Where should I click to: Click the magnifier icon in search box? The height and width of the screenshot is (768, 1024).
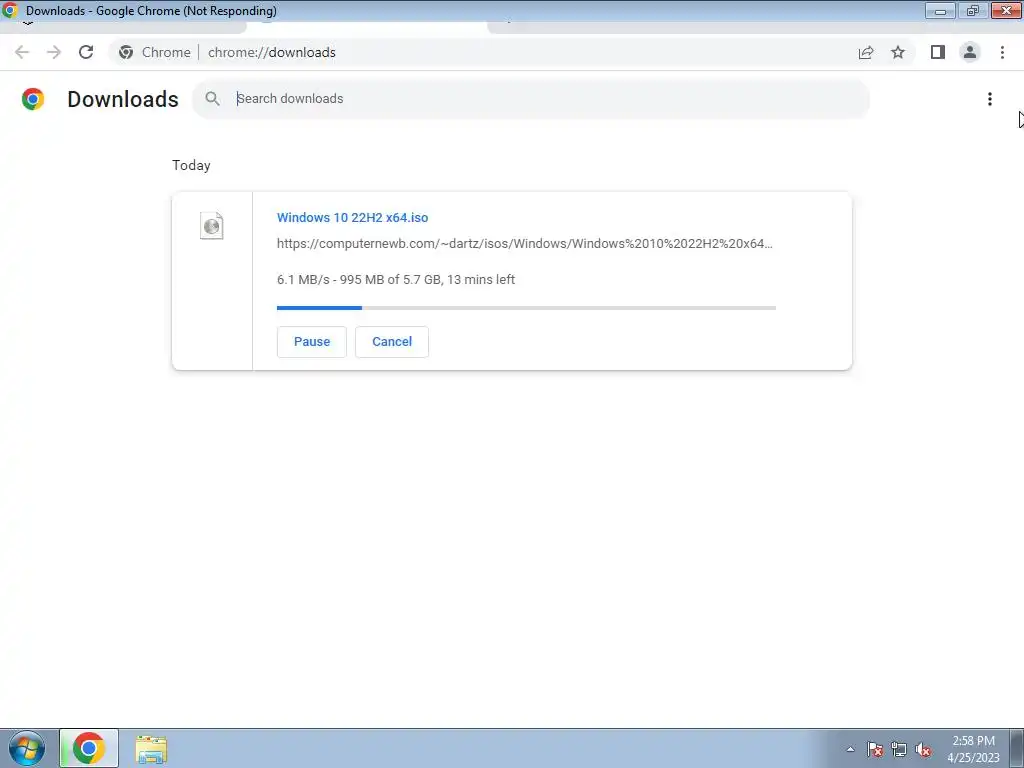click(x=212, y=99)
